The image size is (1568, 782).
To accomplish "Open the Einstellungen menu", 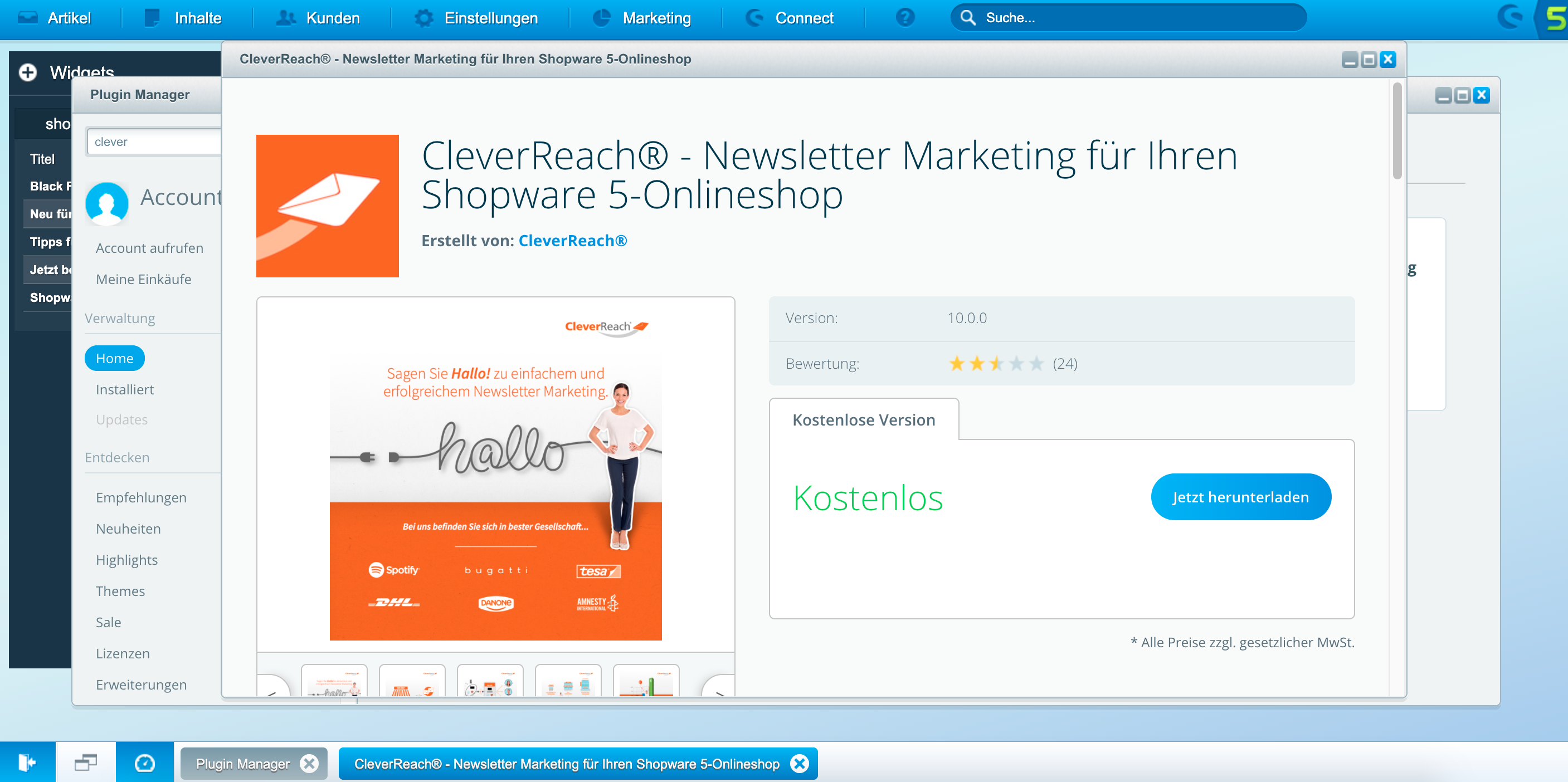I will pyautogui.click(x=476, y=18).
